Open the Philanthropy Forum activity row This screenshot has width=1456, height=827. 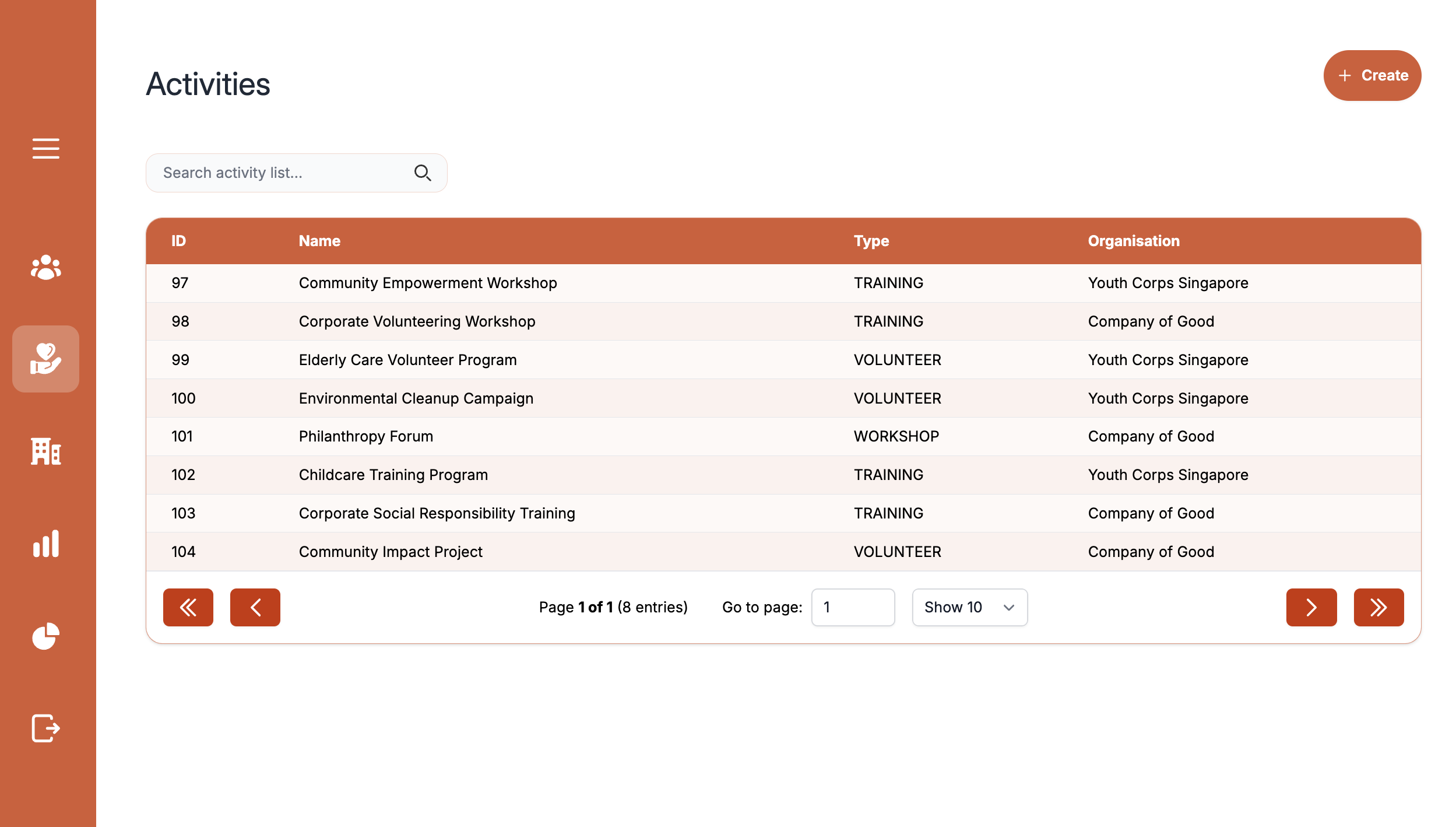click(x=365, y=436)
